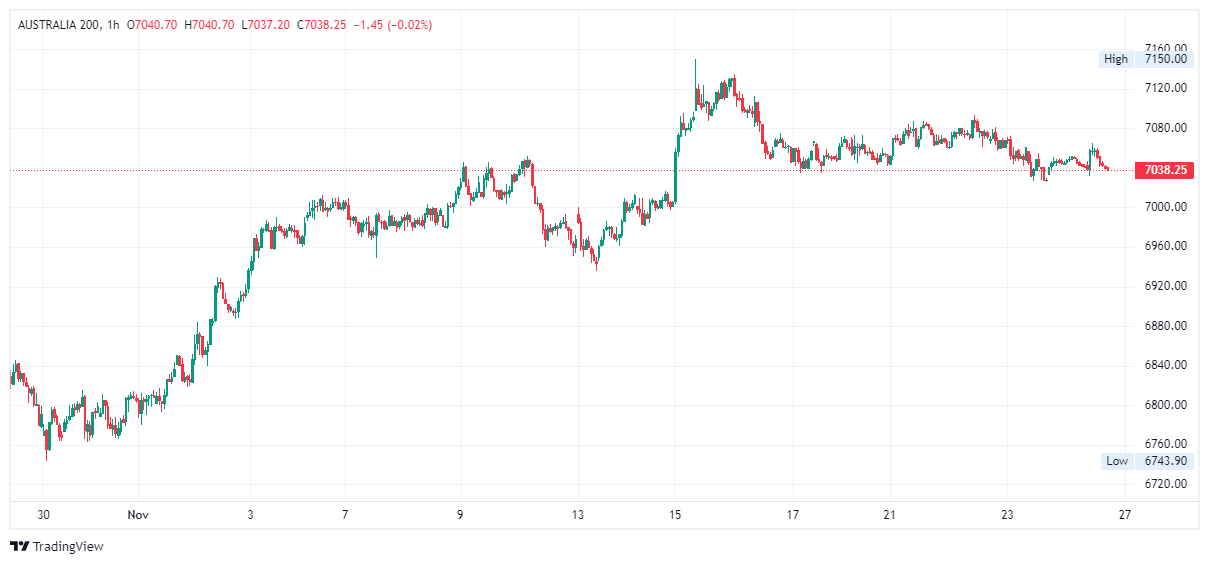This screenshot has height=564, width=1209.
Task: Click 6720.00 on the price axis
Action: pyautogui.click(x=1166, y=484)
